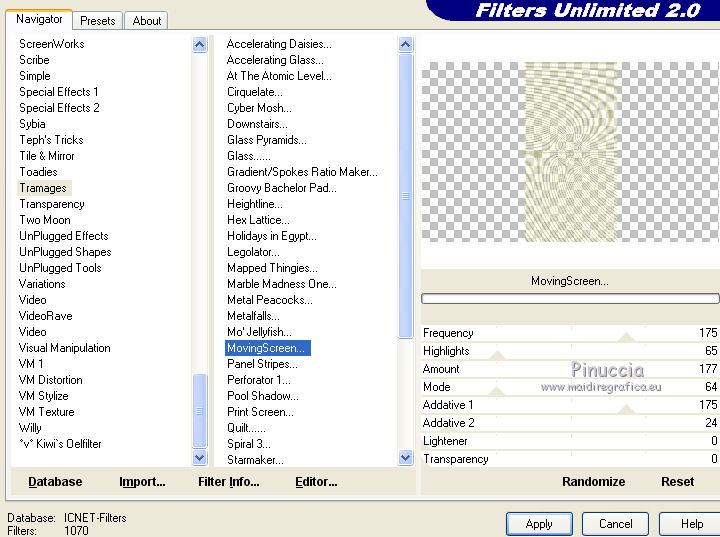Open the Presets tab

tap(97, 21)
